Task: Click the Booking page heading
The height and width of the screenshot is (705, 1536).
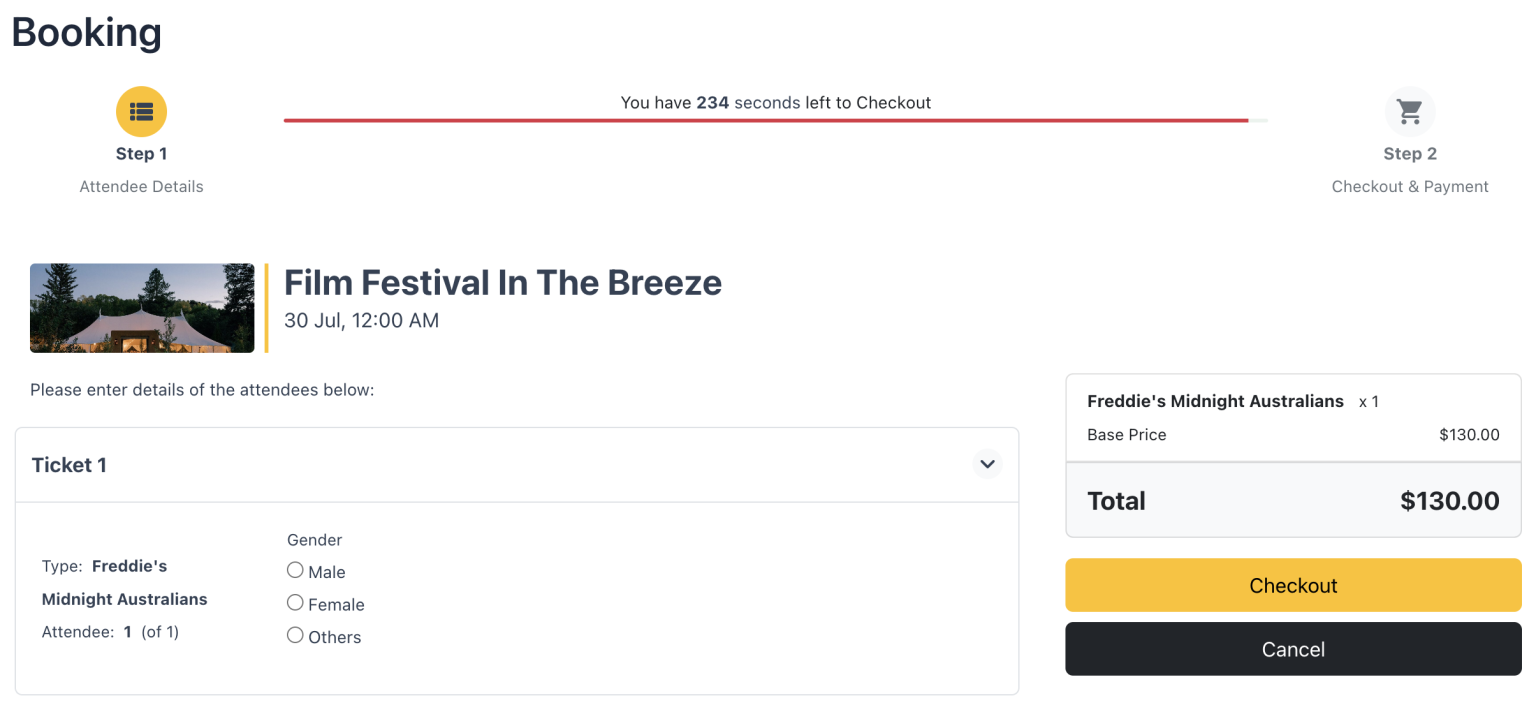Action: [86, 32]
